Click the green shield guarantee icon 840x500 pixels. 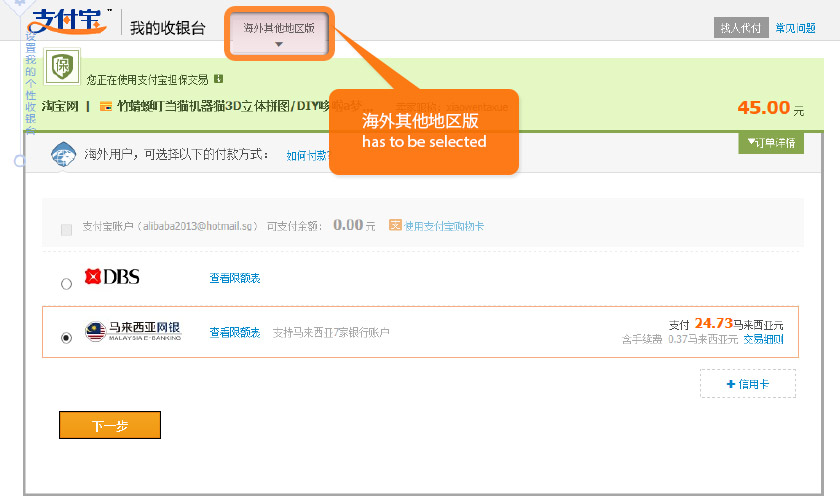coord(63,67)
